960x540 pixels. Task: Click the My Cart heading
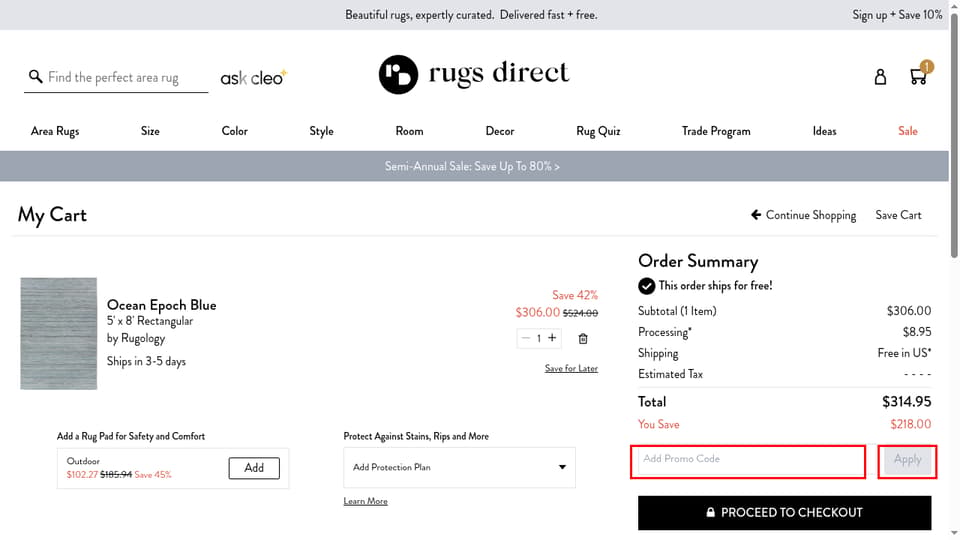pyautogui.click(x=52, y=215)
